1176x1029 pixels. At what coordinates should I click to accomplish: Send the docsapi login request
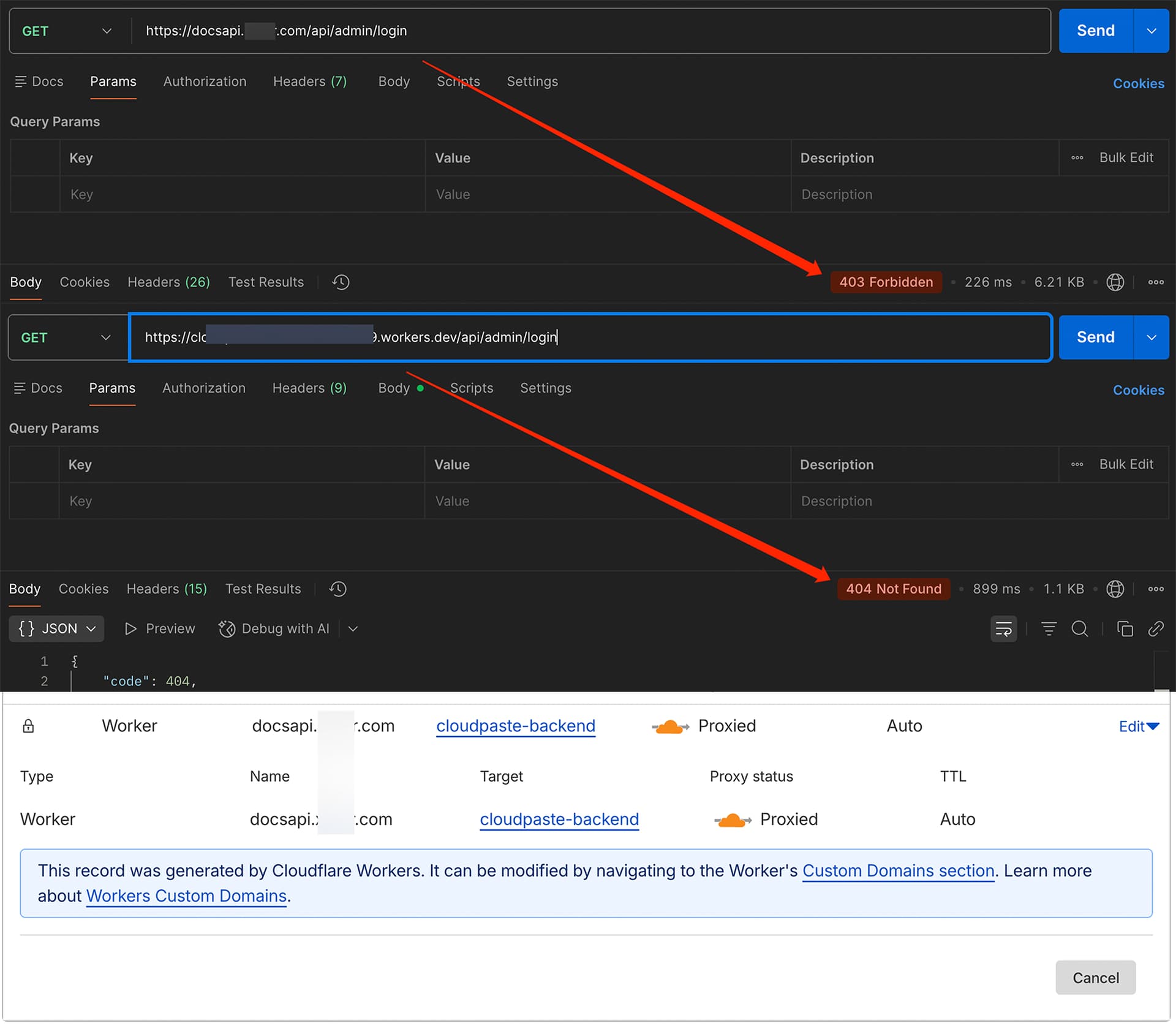1096,31
